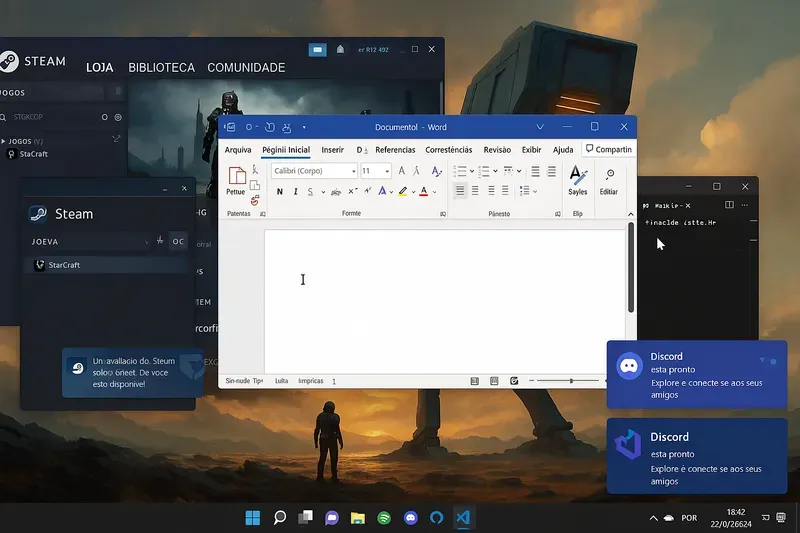Switch to the Referencias tab
The image size is (800, 533).
tap(395, 149)
